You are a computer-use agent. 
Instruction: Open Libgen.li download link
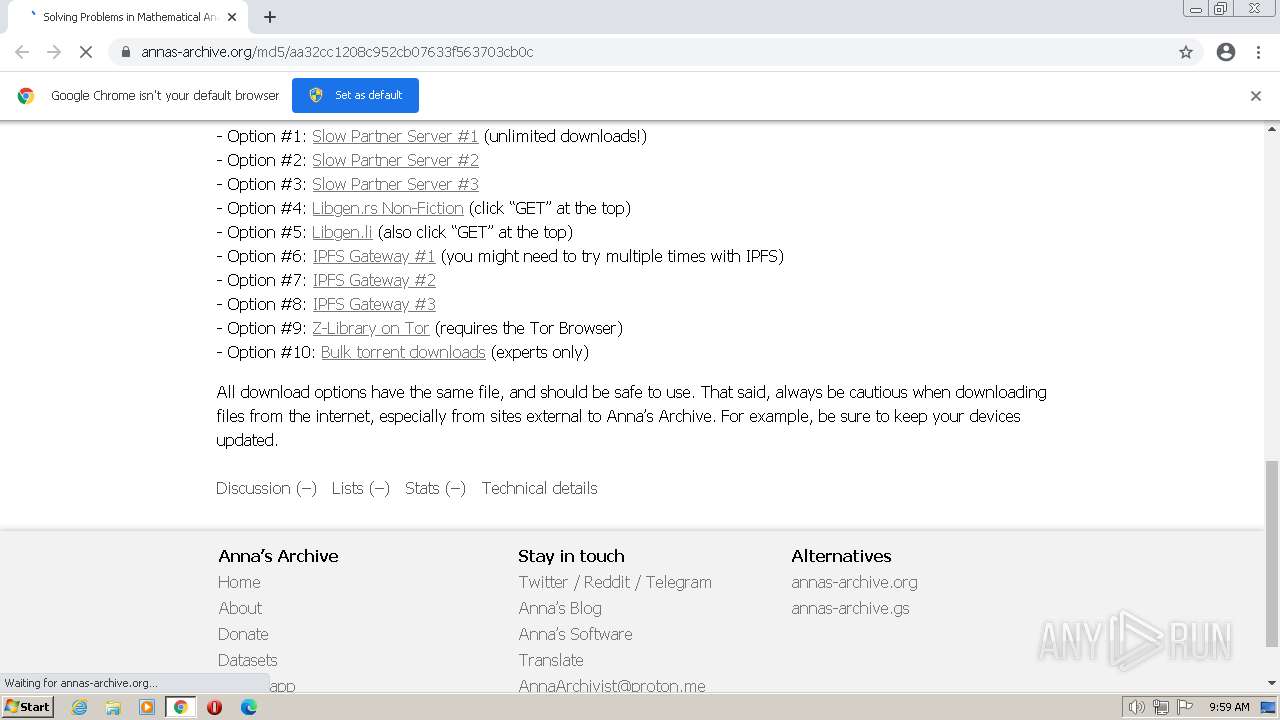pos(342,232)
